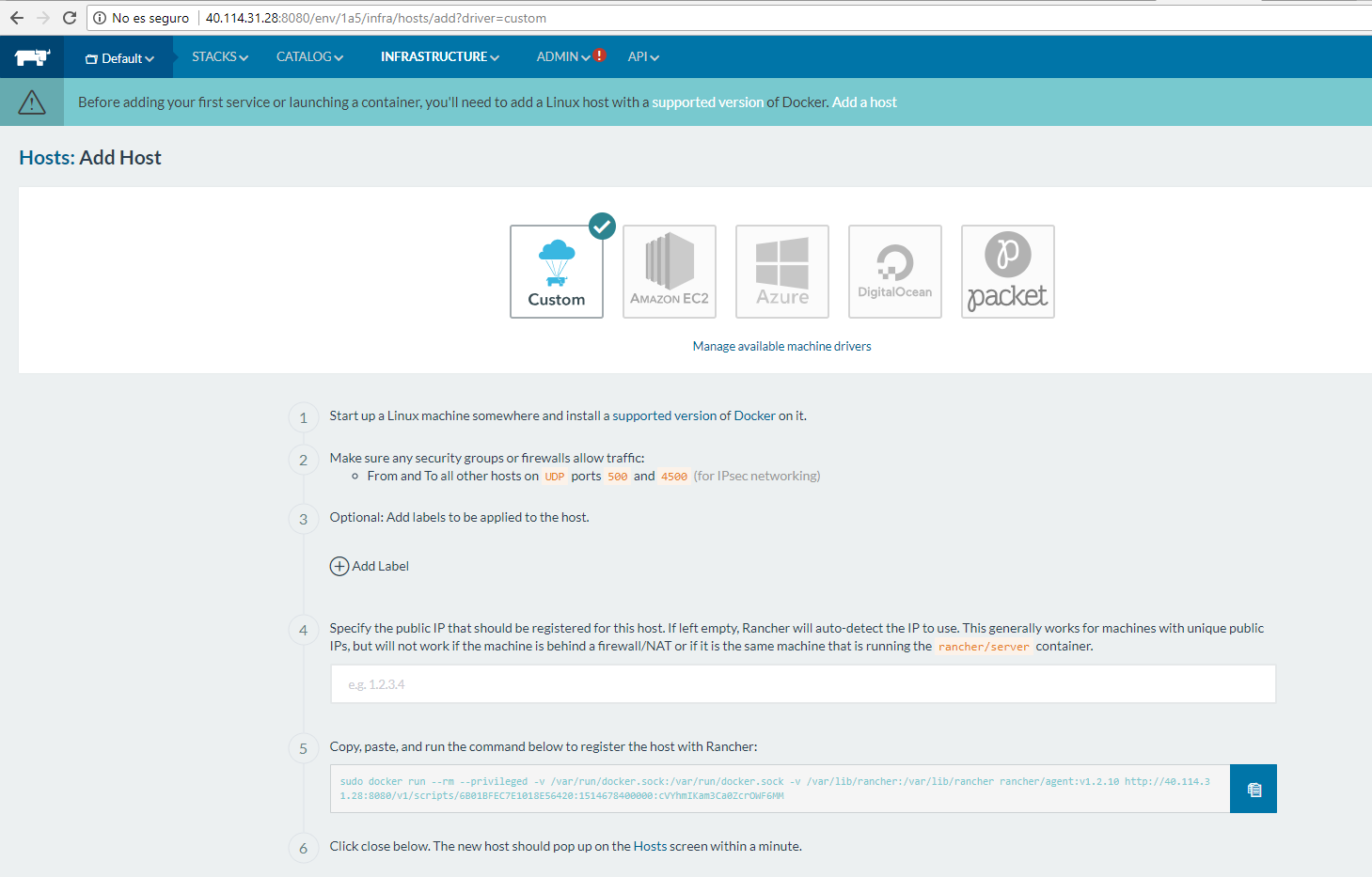This screenshot has height=877, width=1372.
Task: Click the warning triangle icon
Action: click(32, 102)
